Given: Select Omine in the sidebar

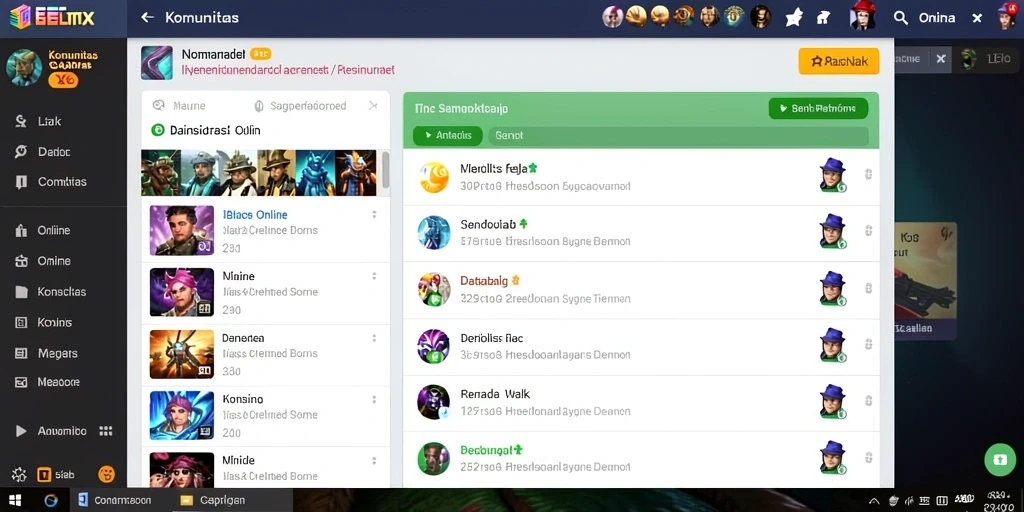Looking at the screenshot, I should point(42,261).
